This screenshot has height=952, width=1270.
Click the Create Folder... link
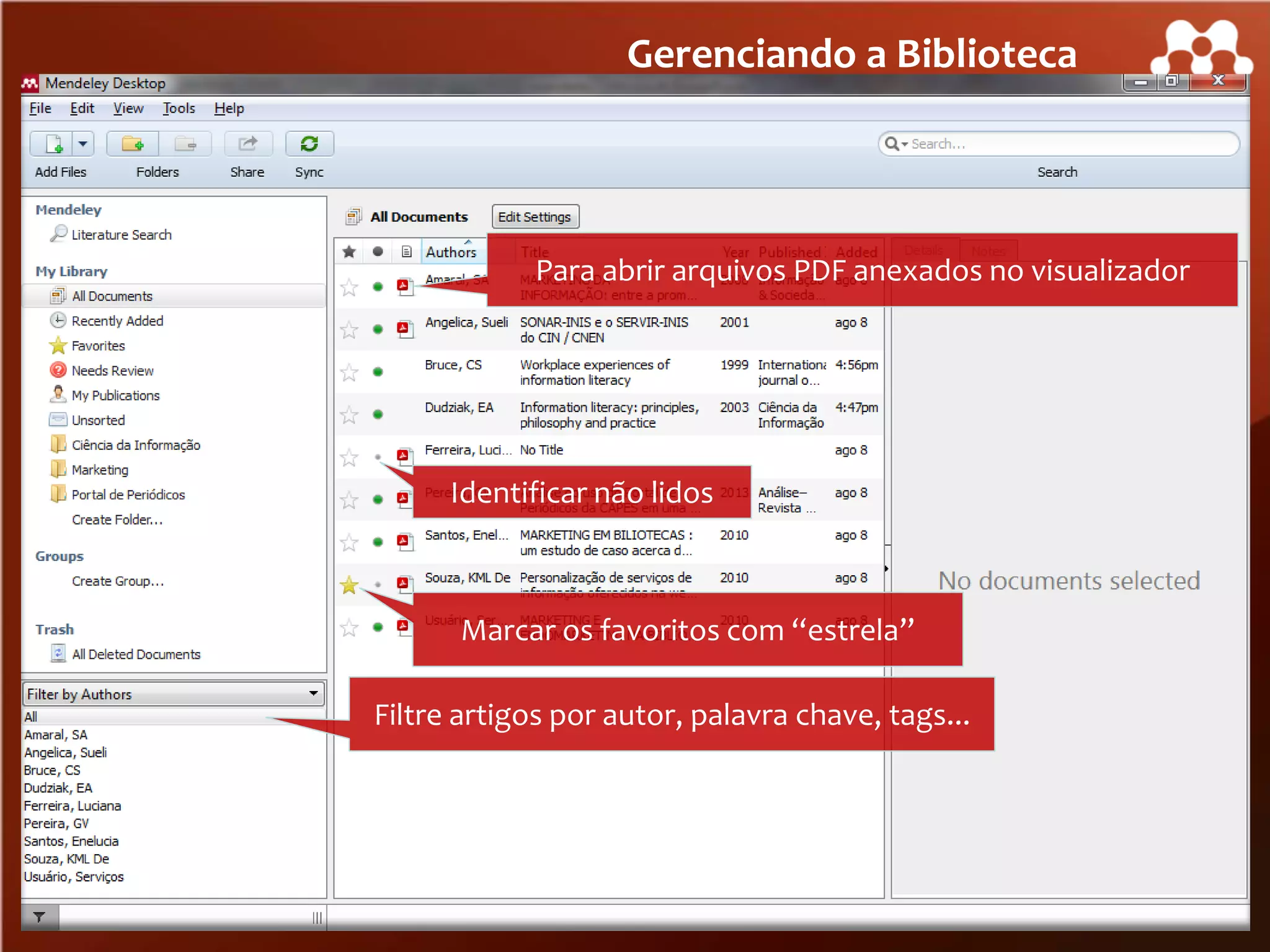click(x=117, y=519)
